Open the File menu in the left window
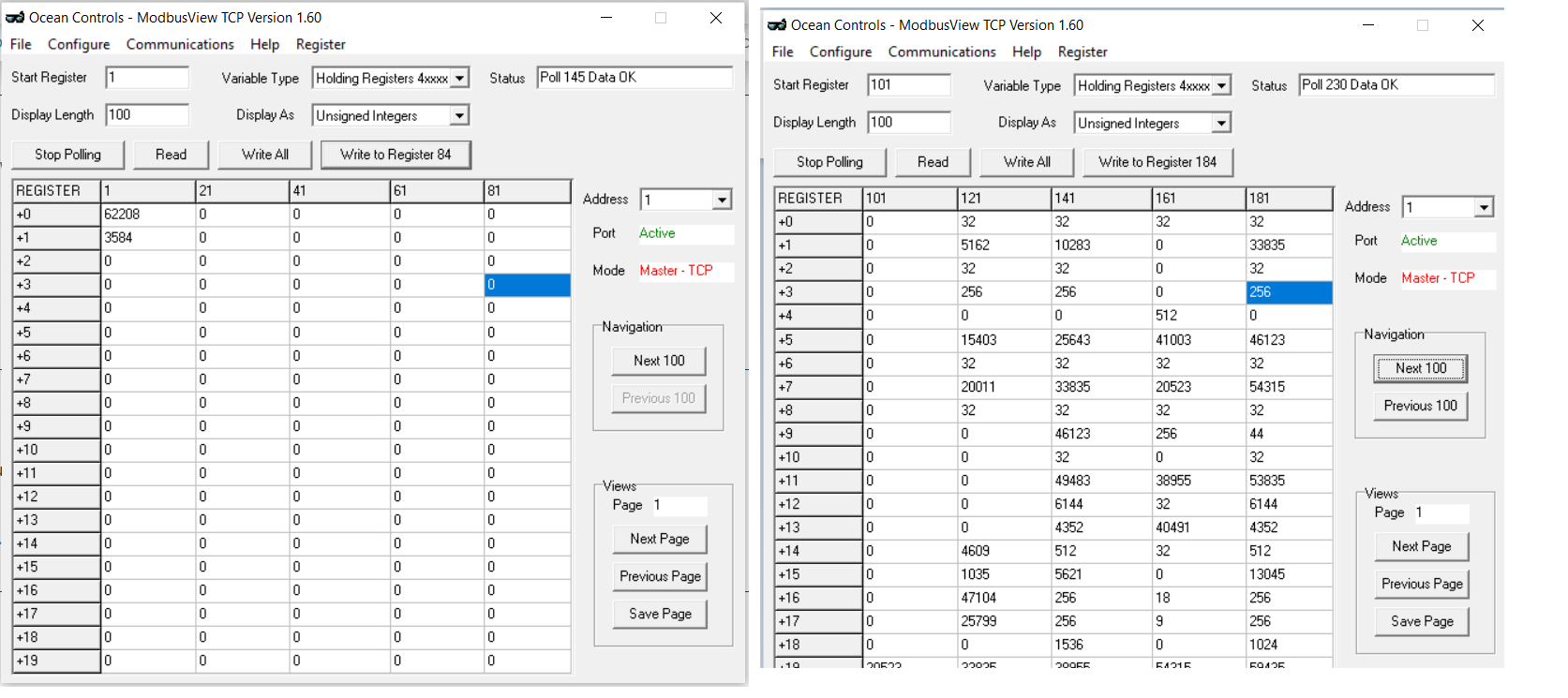Screen dimensions: 1568x698 (x=21, y=44)
